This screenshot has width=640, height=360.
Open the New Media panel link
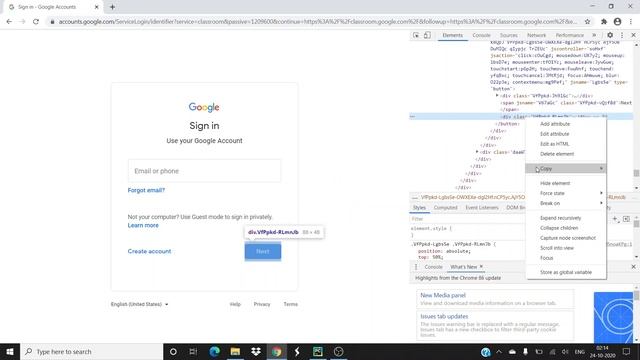[x=442, y=295]
